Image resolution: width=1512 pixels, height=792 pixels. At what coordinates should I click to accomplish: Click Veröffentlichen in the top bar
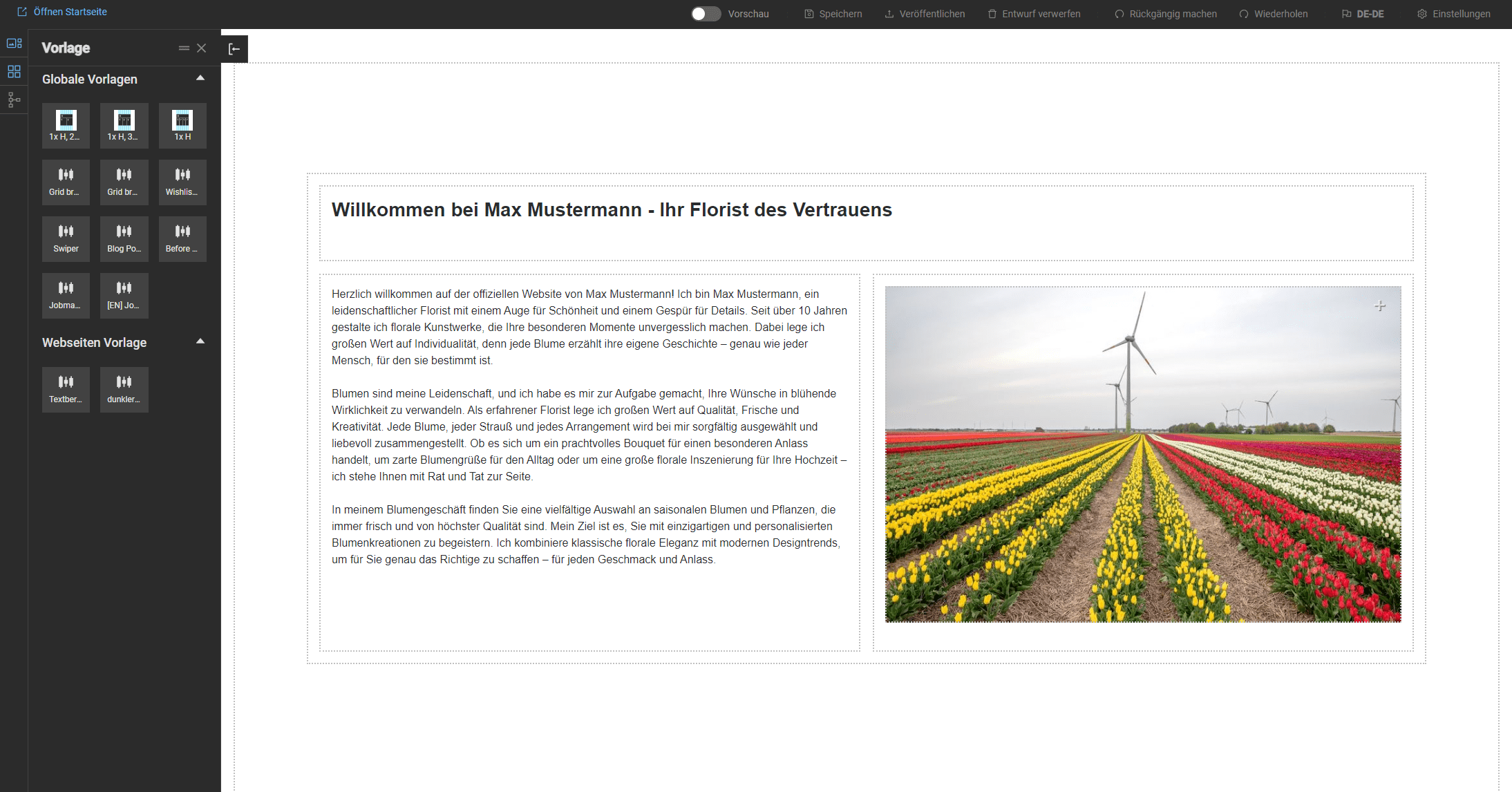point(925,14)
